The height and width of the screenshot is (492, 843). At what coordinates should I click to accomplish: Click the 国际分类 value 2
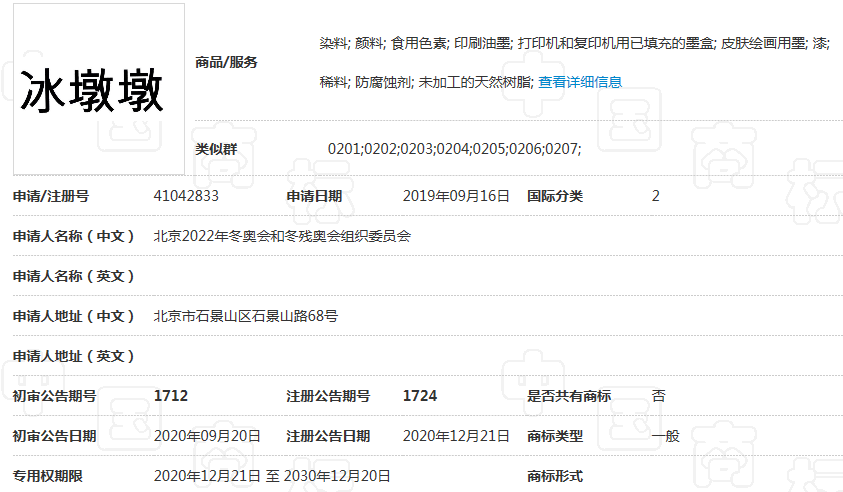pos(655,196)
